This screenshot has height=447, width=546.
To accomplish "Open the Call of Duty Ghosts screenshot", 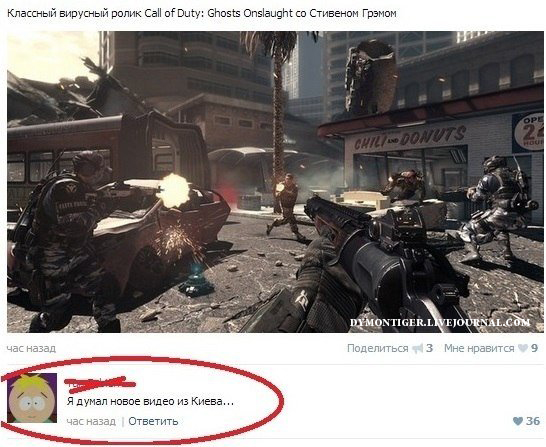I will pyautogui.click(x=275, y=182).
